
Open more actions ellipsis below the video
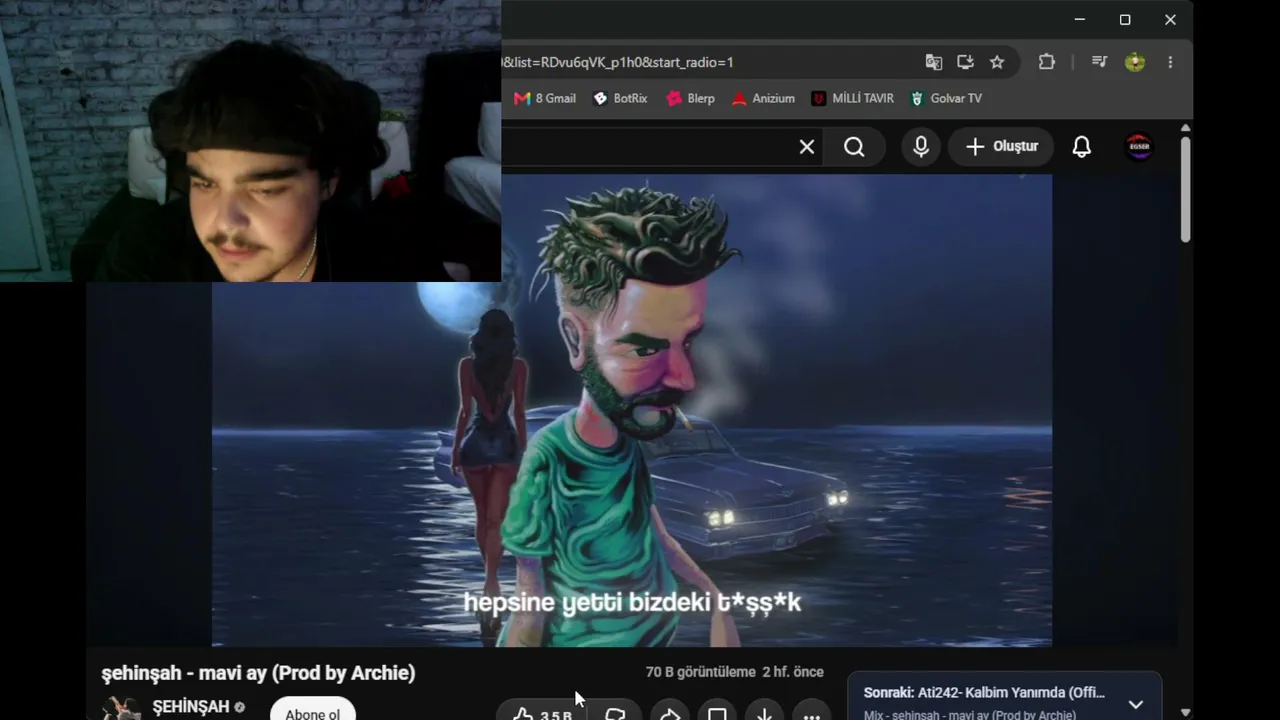click(x=812, y=714)
